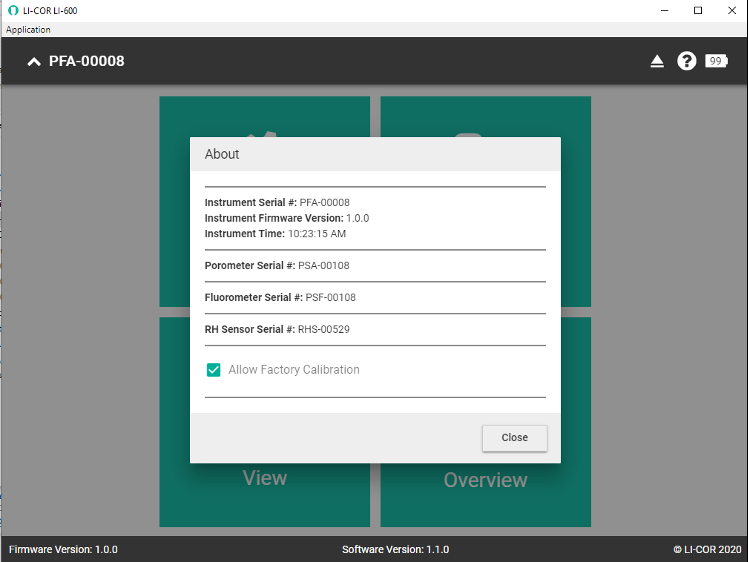
Task: Click the eject instrument icon
Action: click(657, 62)
